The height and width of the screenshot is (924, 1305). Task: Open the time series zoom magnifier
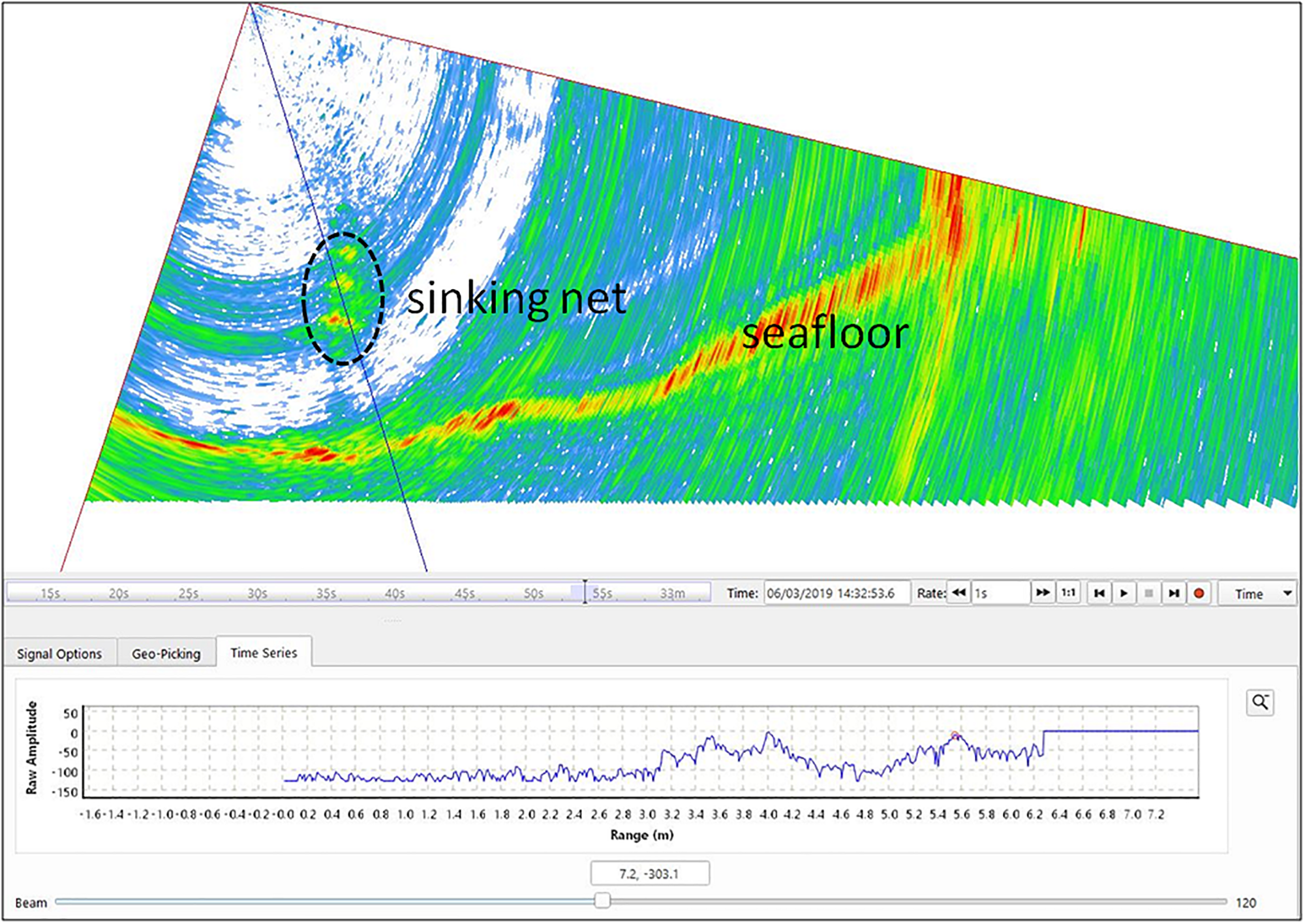pos(1260,701)
